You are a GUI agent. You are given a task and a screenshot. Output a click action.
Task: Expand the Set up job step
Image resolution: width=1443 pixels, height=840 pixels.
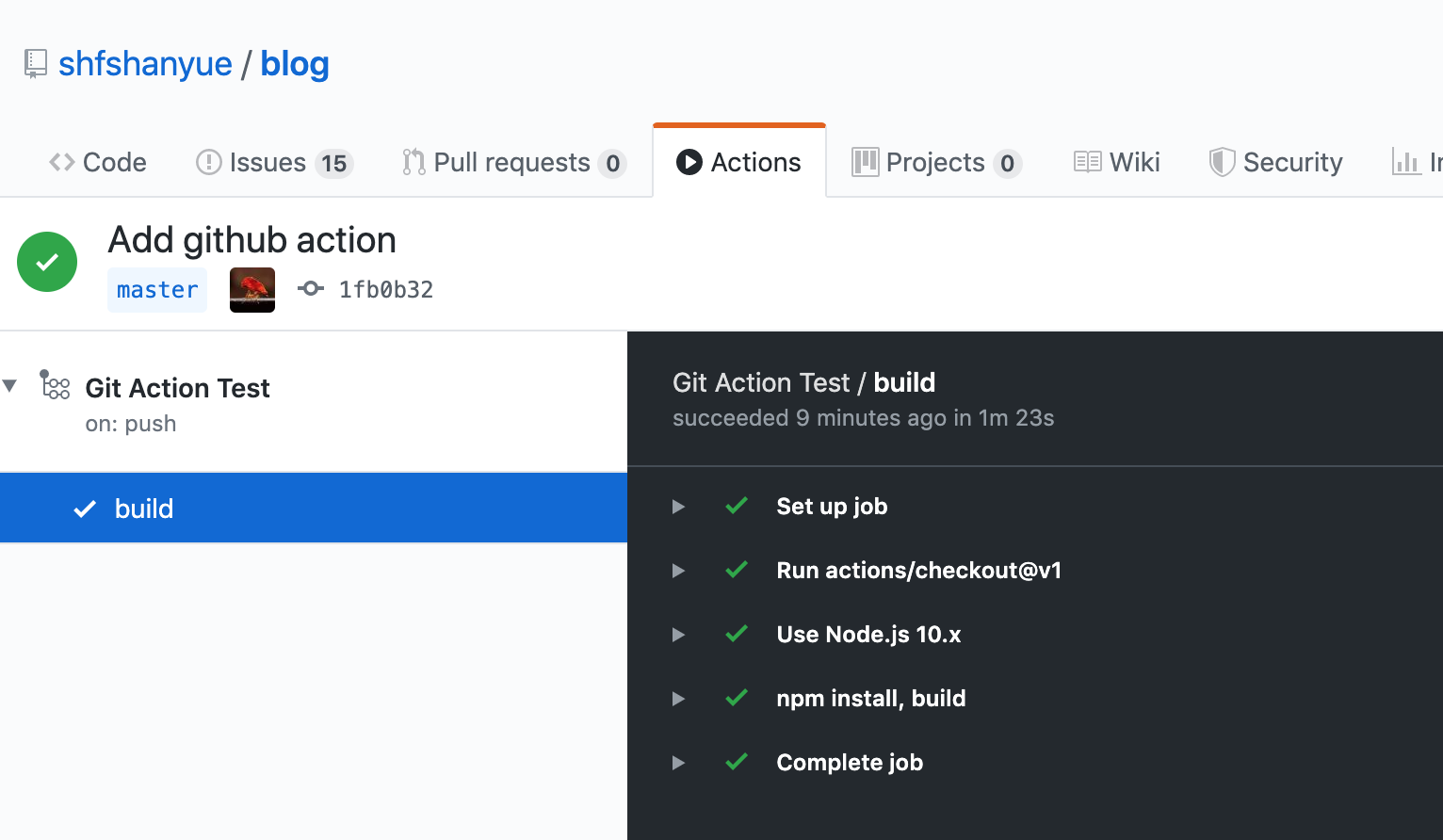678,507
